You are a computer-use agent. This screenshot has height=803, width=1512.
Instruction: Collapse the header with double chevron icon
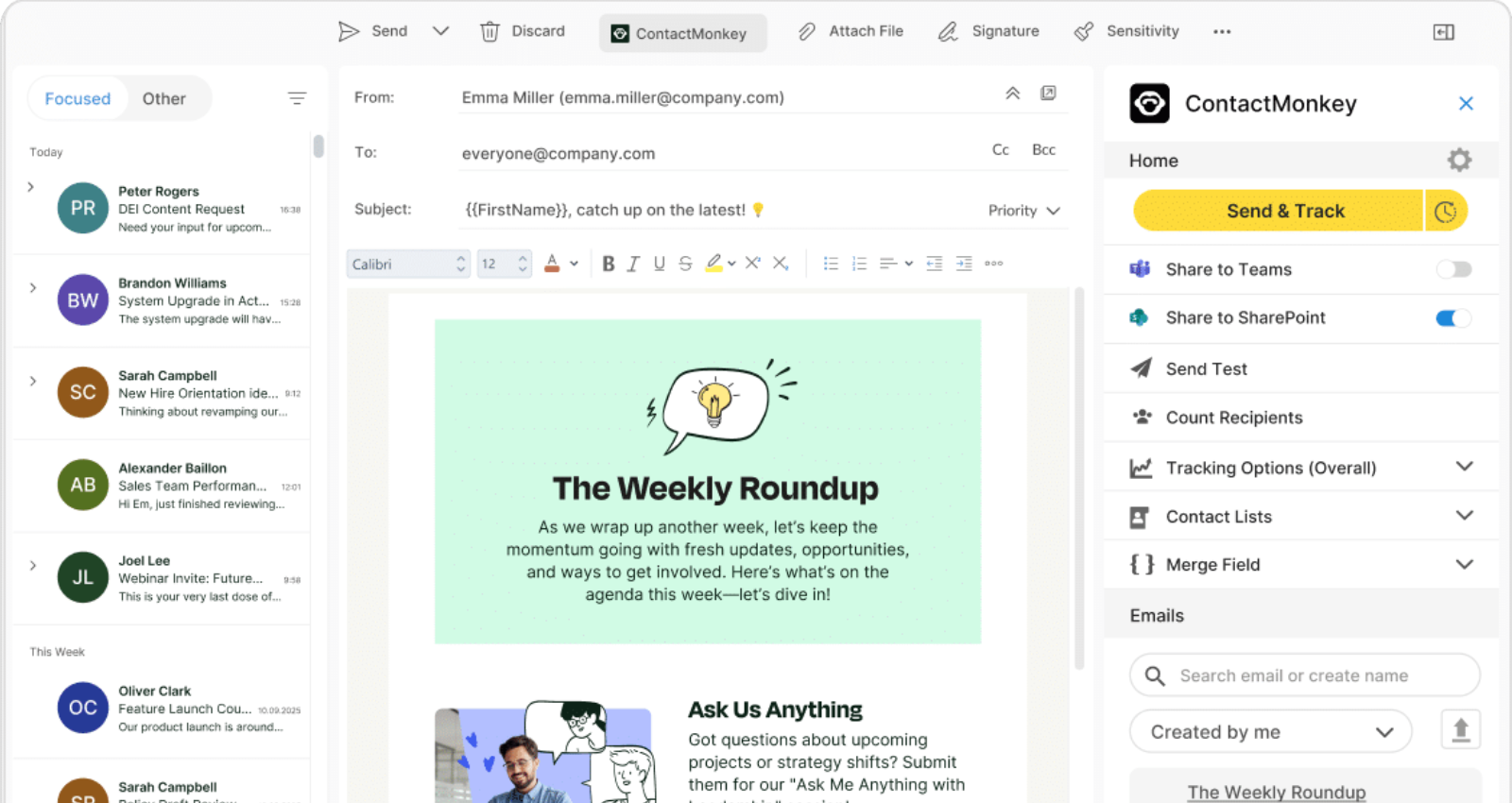[x=1012, y=93]
